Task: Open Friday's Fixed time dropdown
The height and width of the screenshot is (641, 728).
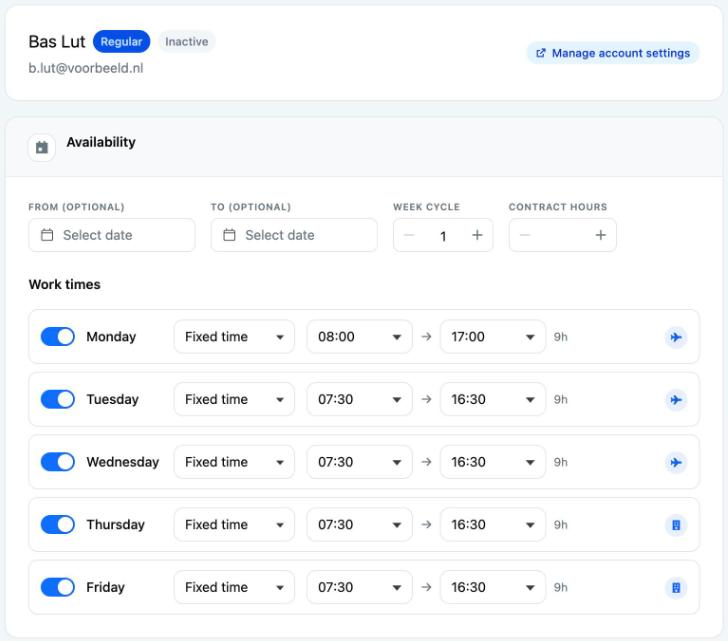Action: [x=234, y=587]
